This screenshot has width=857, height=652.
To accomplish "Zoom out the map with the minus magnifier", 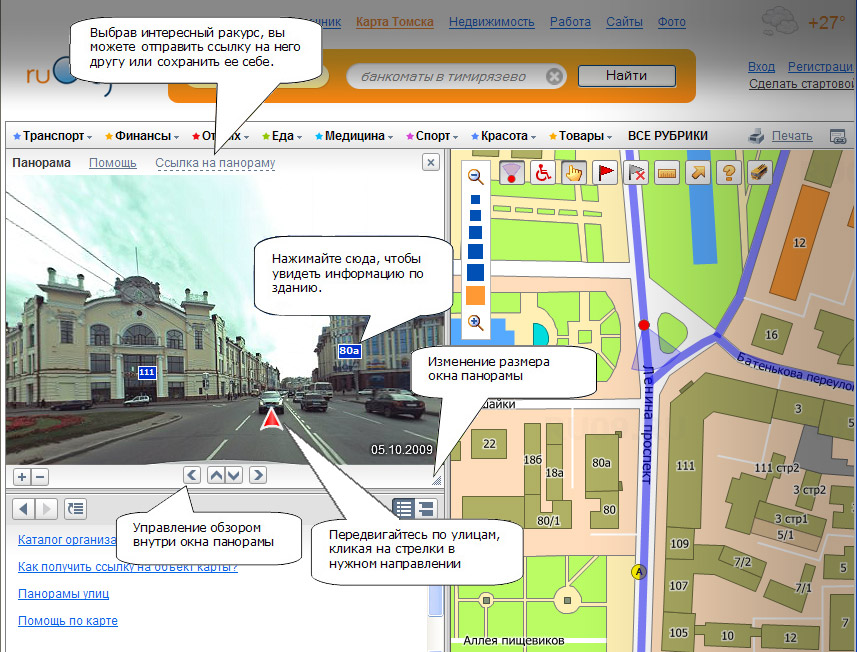I will pos(476,177).
